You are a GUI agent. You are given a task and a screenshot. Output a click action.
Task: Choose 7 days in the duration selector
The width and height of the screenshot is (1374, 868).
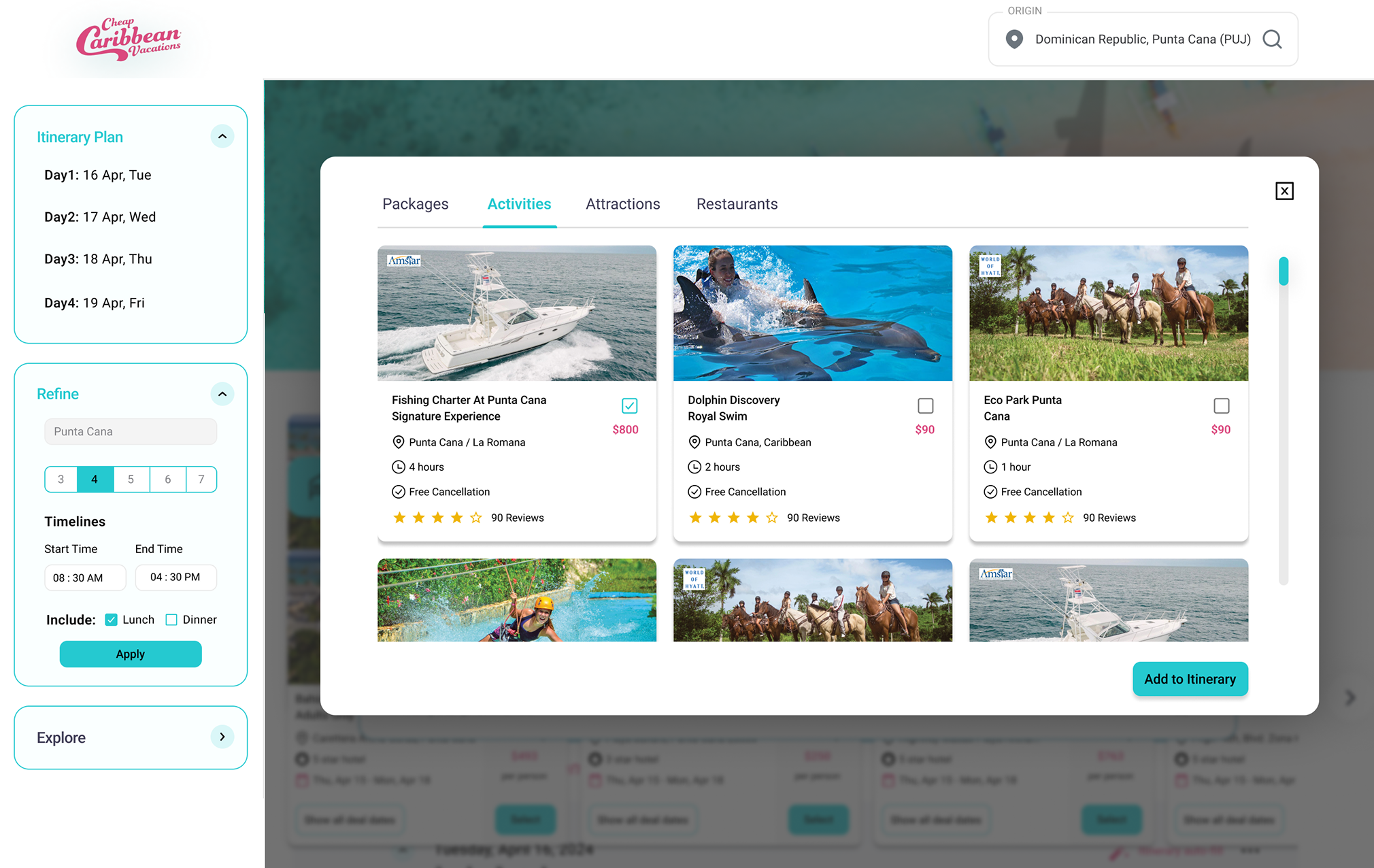201,480
